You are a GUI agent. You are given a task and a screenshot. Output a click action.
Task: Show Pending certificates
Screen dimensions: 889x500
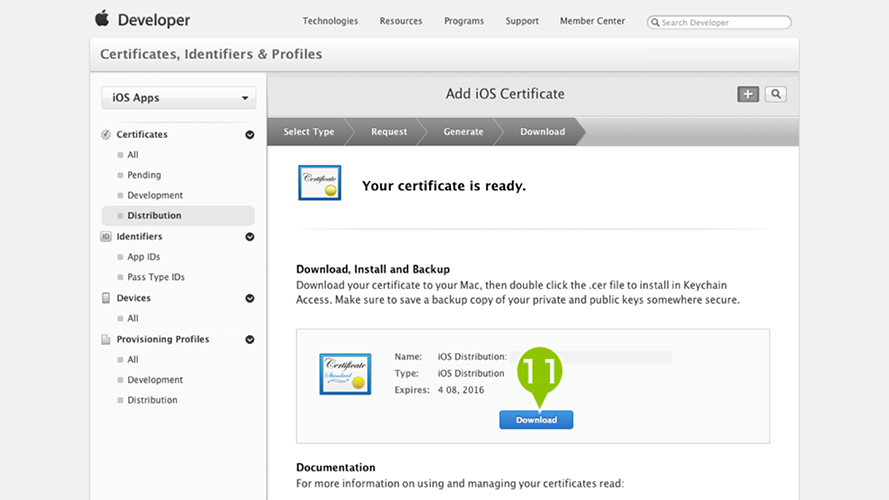point(144,175)
